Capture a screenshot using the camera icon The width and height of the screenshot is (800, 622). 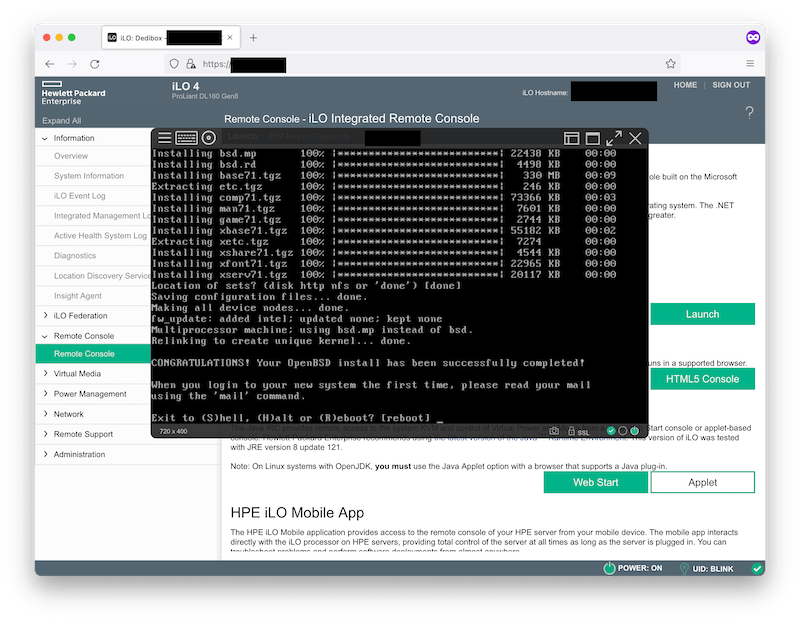point(553,430)
